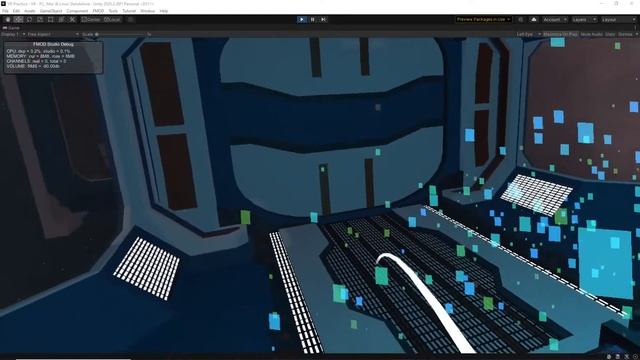Image resolution: width=640 pixels, height=360 pixels.
Task: Expand the Gizmos dropdown arrow
Action: 636,34
